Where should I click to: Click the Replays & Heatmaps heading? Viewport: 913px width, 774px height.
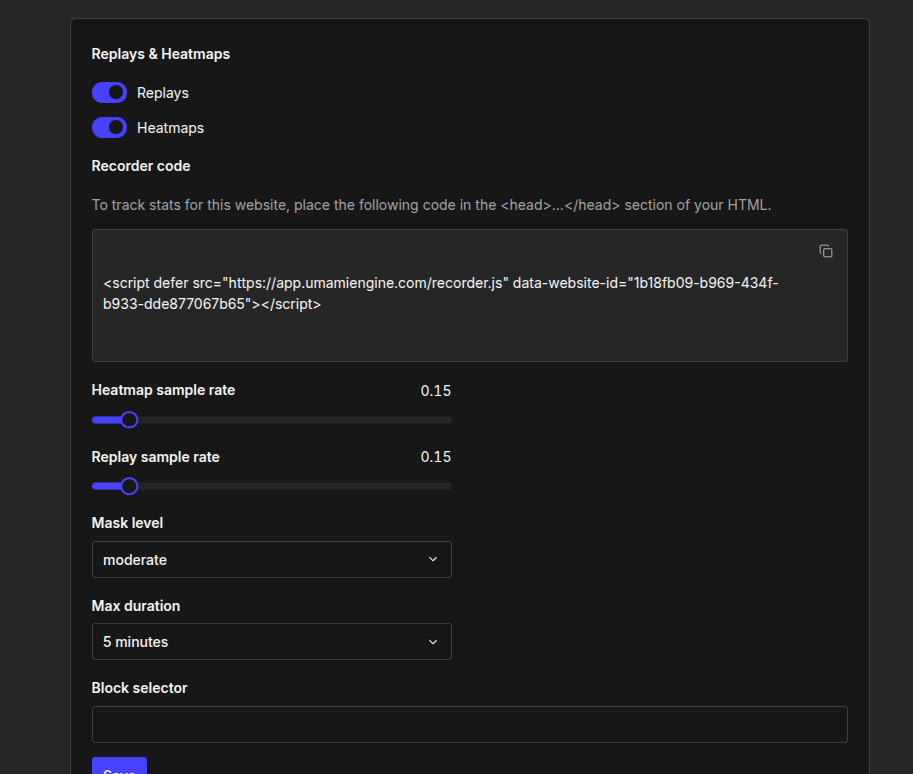click(161, 54)
